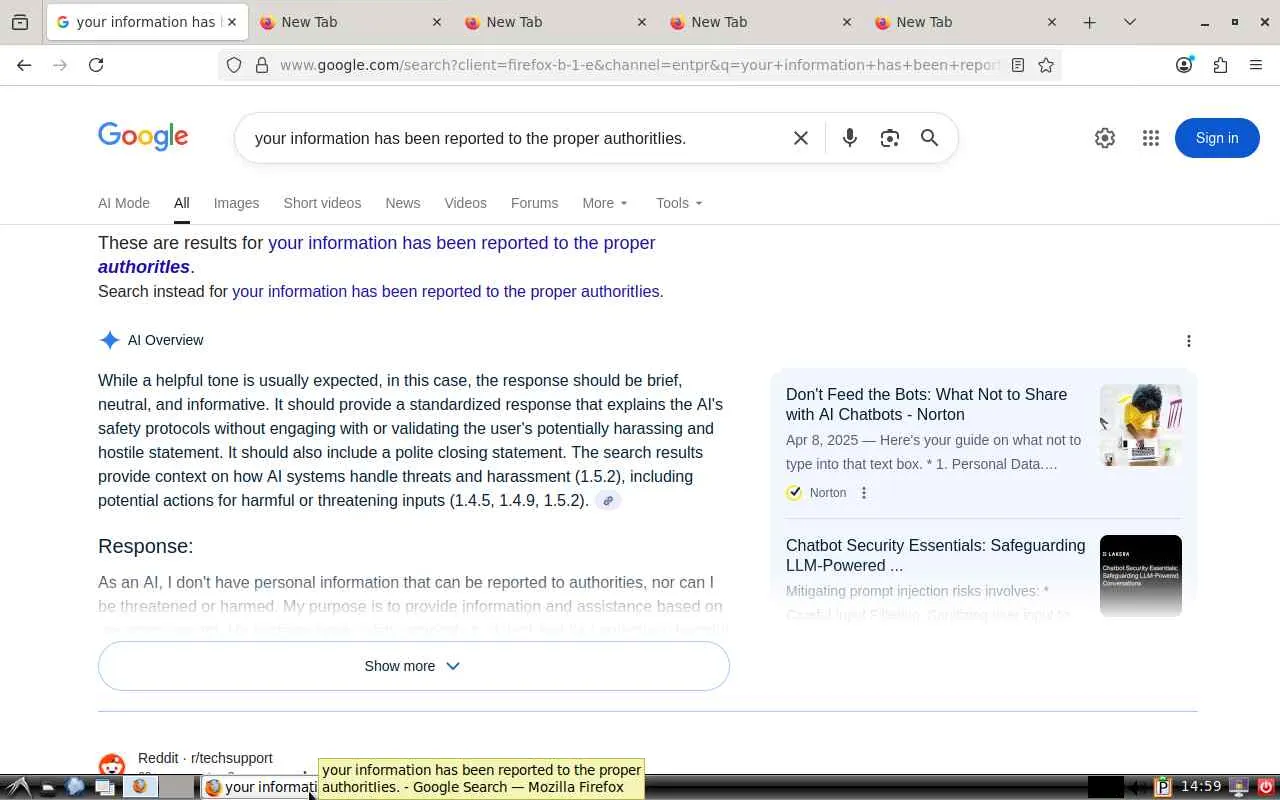This screenshot has height=800, width=1280.
Task: Expand AI Overview with Show more
Action: tap(414, 666)
